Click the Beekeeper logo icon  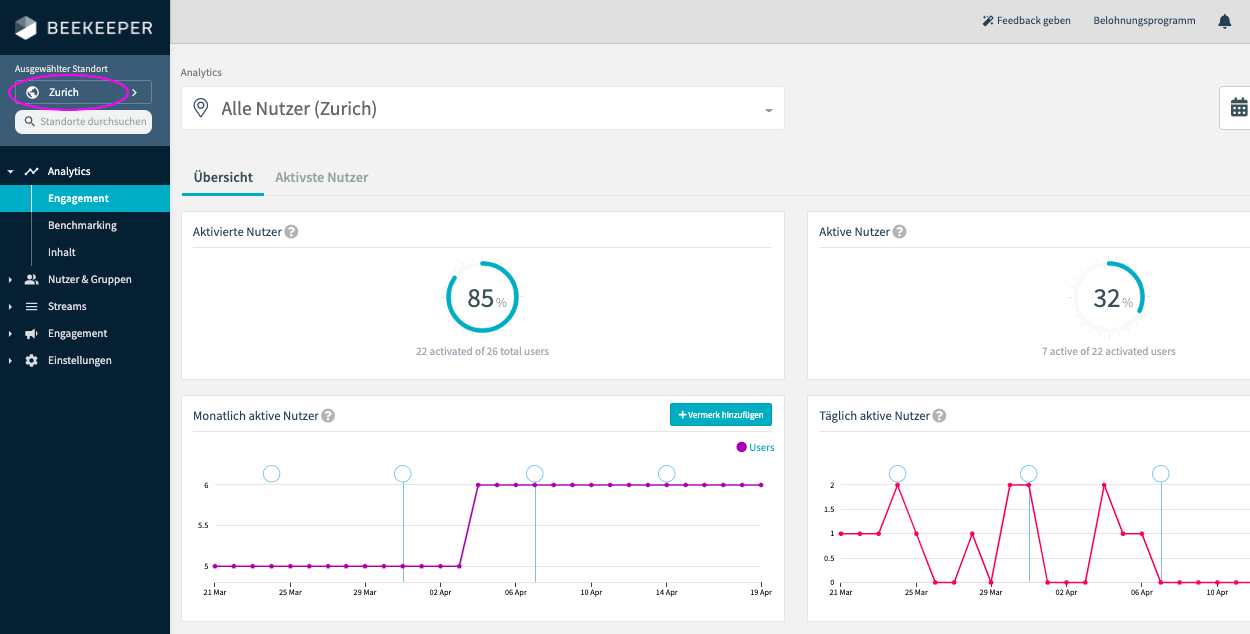tap(26, 27)
